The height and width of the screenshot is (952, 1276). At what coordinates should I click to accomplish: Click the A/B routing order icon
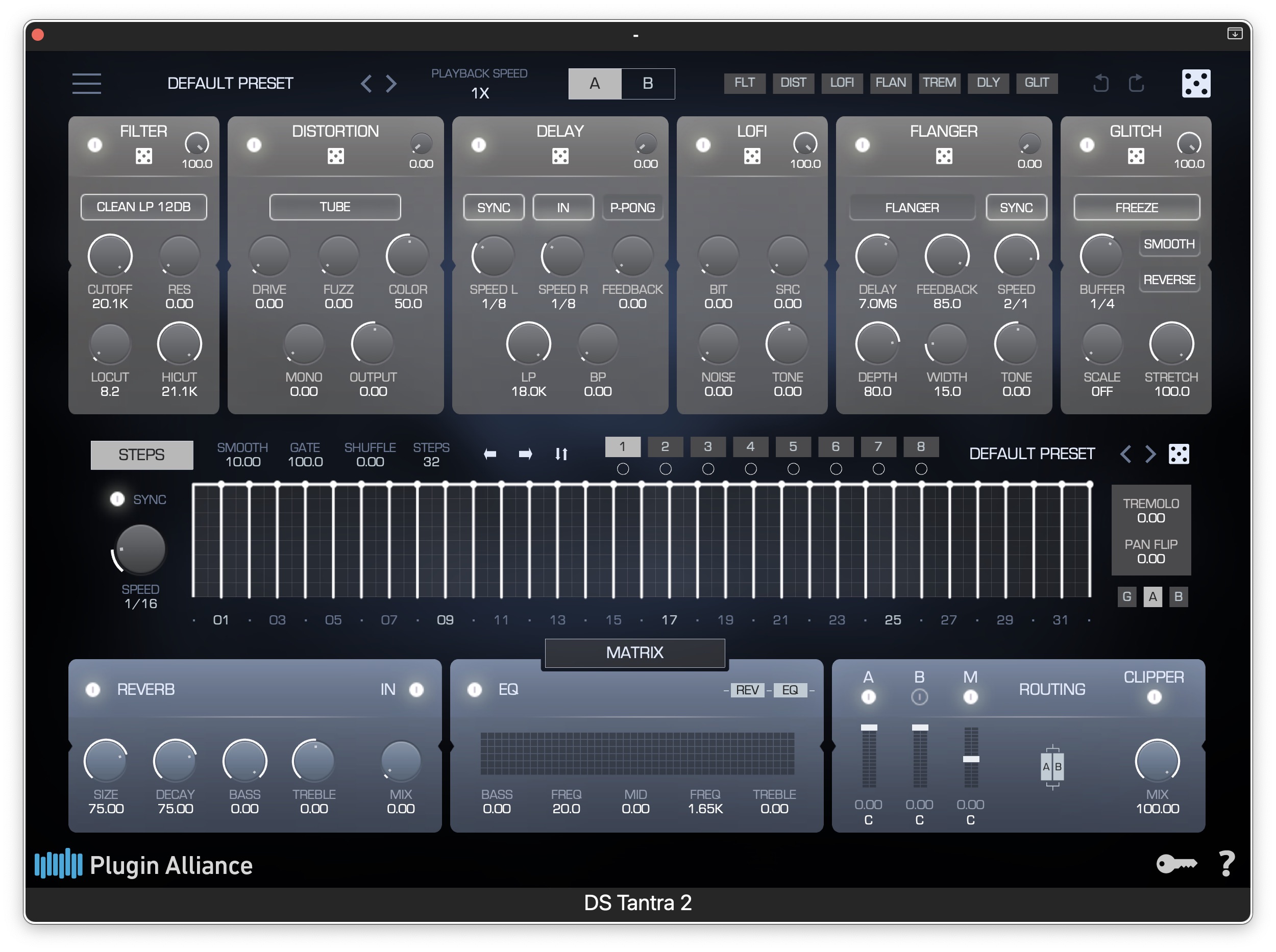pos(1052,766)
